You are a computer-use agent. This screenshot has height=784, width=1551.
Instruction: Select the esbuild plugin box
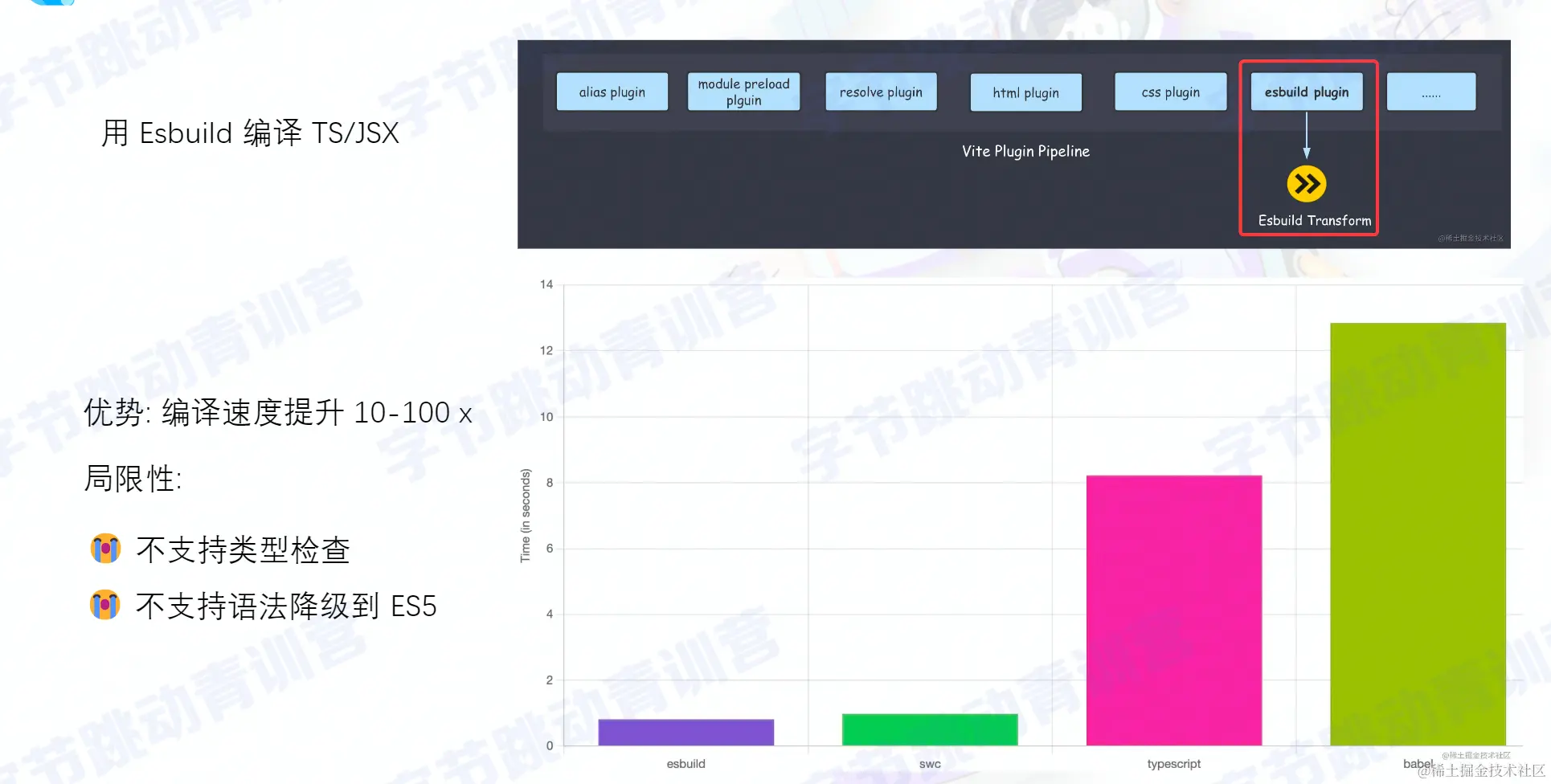[x=1307, y=92]
